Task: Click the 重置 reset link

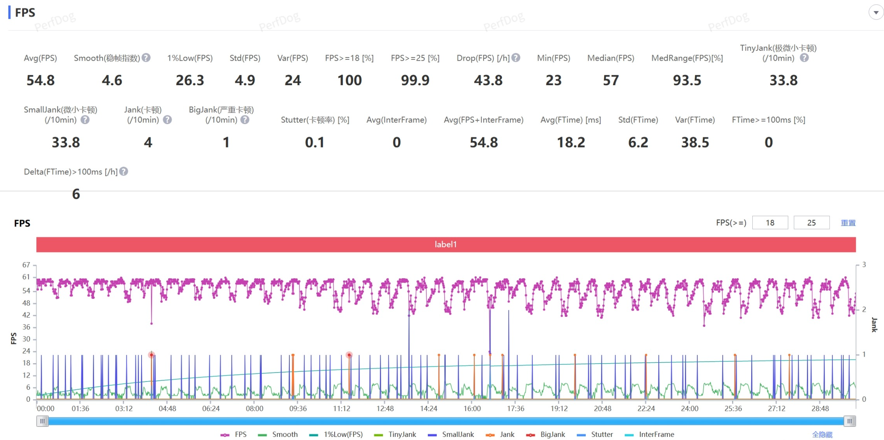Action: (x=848, y=223)
